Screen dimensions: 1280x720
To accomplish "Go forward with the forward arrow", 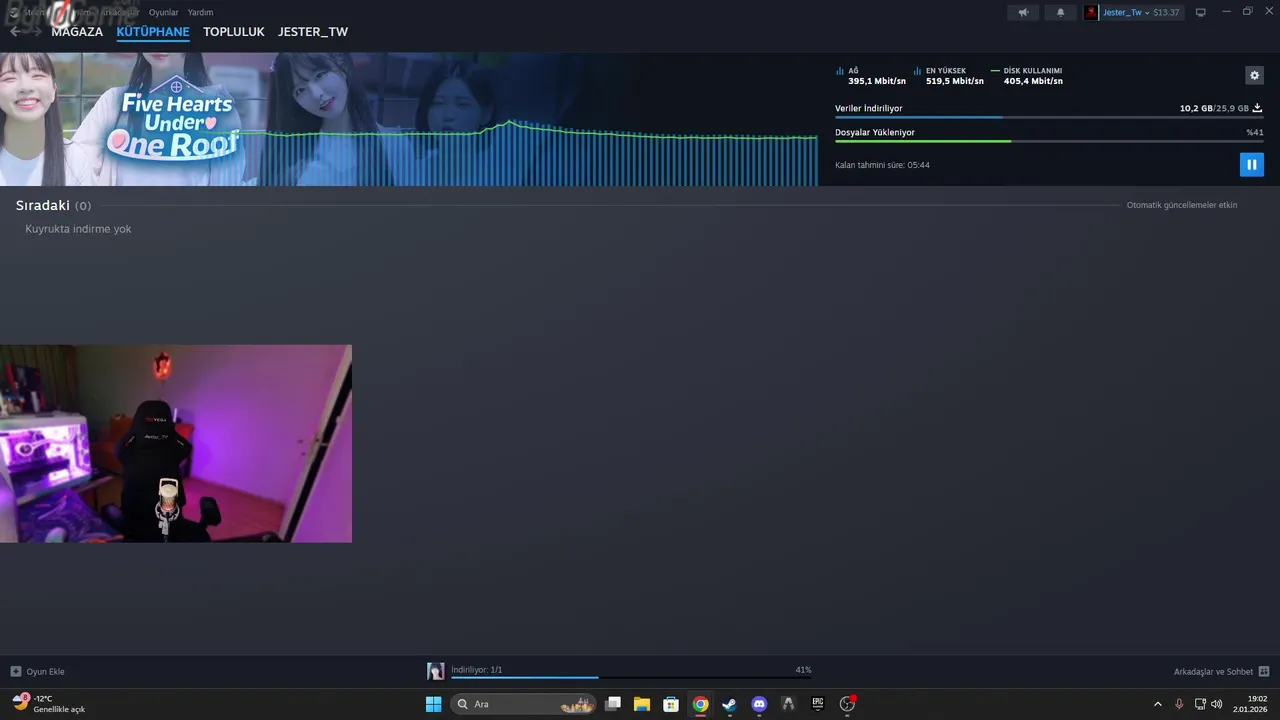I will click(35, 32).
